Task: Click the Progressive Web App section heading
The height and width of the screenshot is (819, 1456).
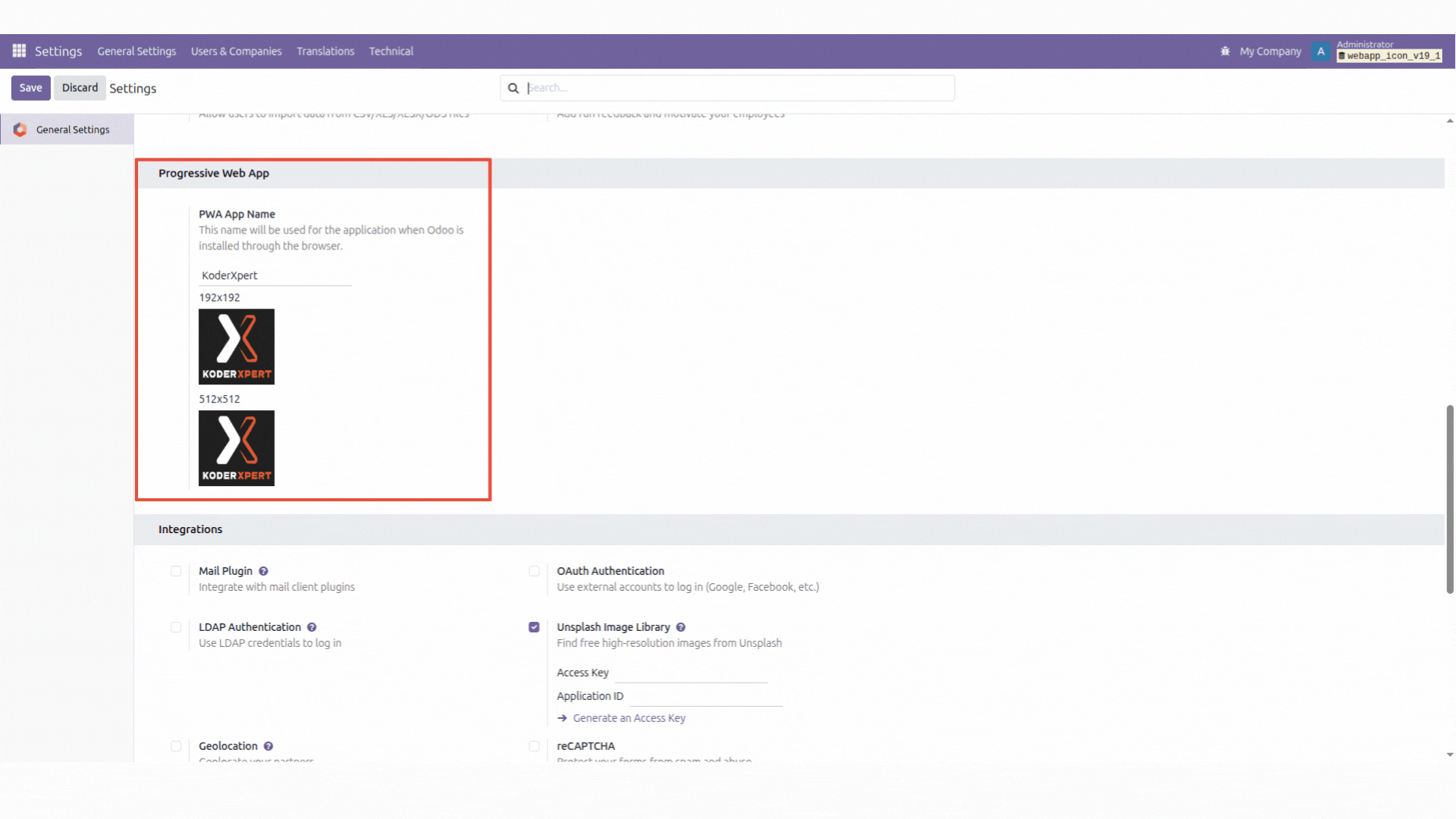Action: pos(214,173)
